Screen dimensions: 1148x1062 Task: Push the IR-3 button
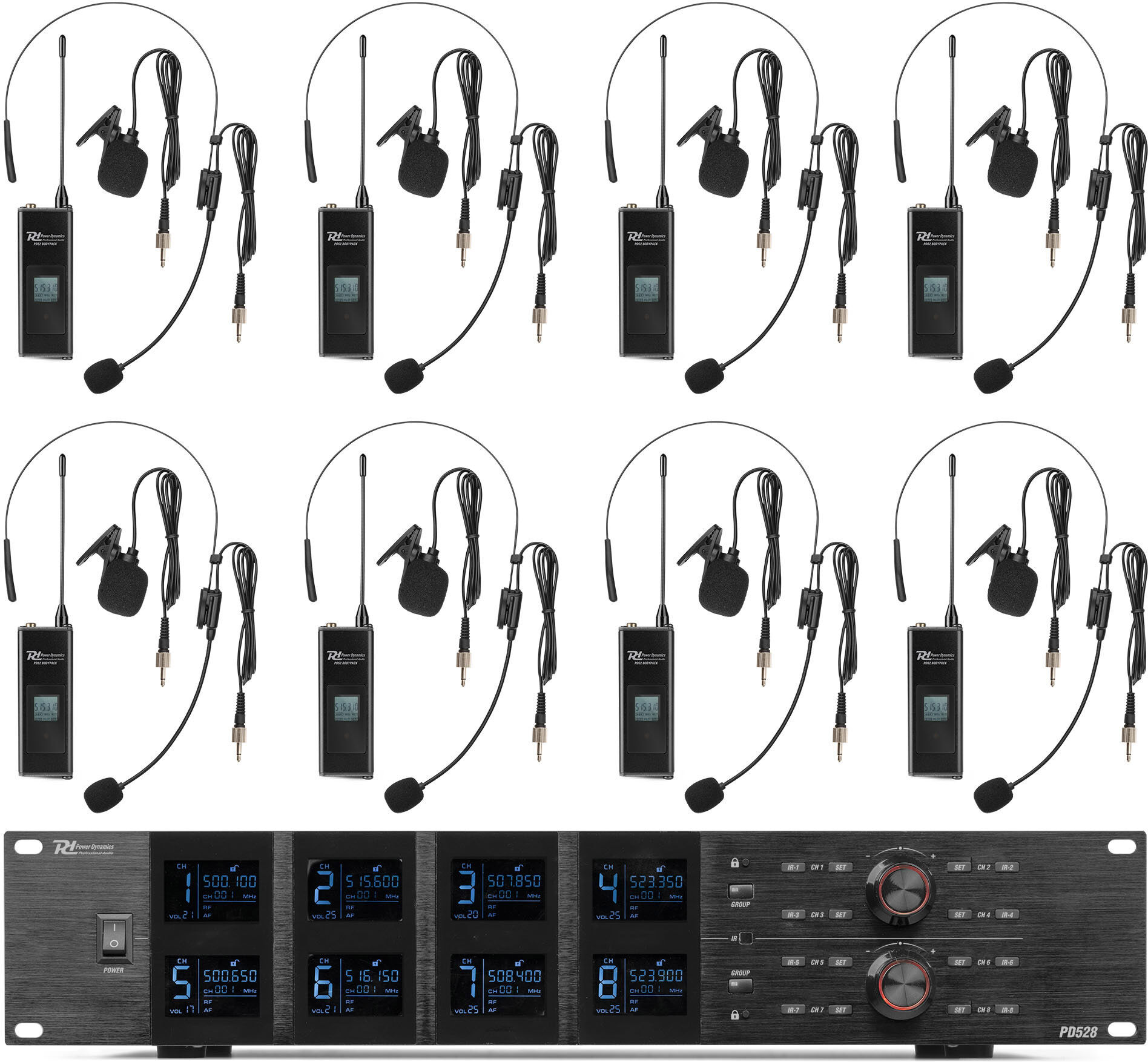(x=793, y=915)
